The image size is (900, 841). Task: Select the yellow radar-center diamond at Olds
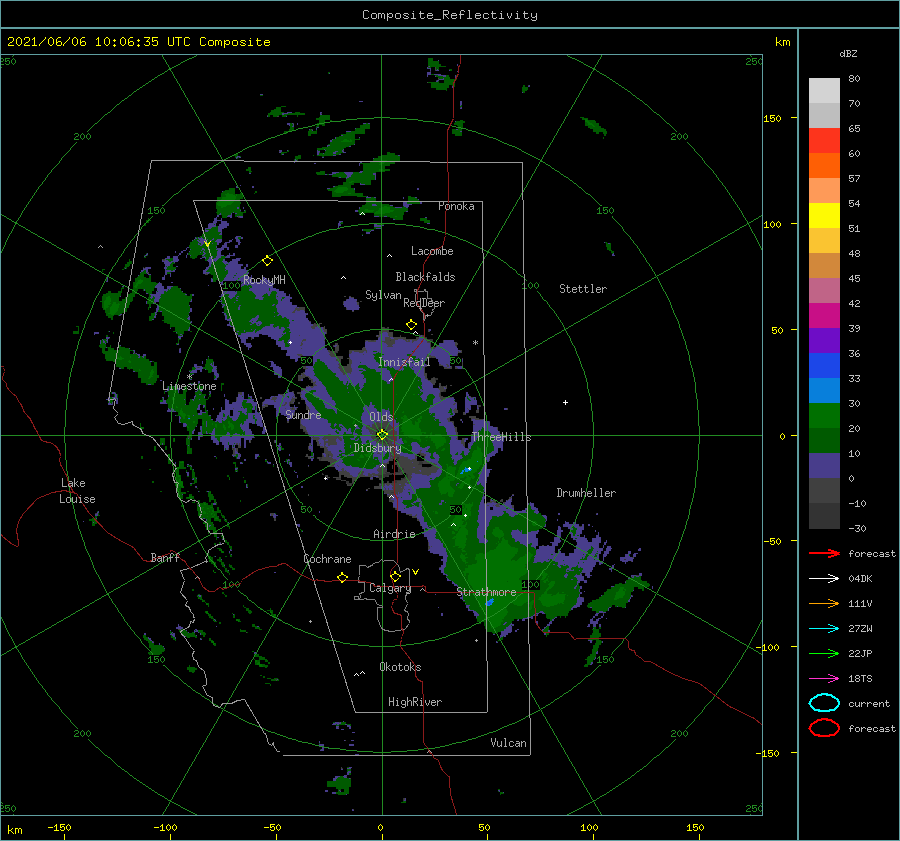(x=382, y=435)
